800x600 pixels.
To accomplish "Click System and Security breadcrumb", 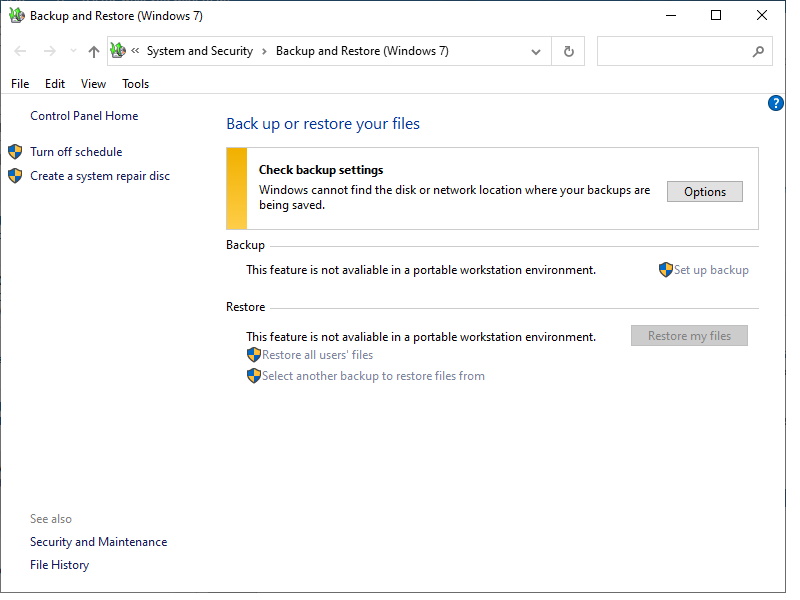I will pos(200,52).
